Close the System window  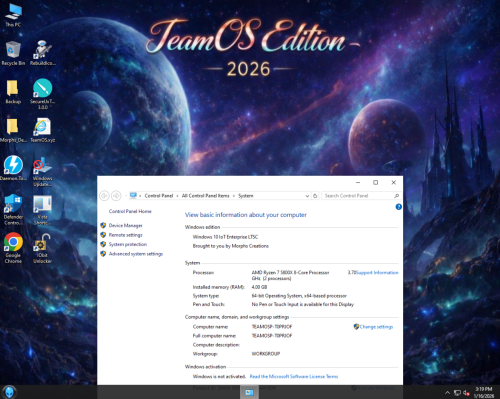pyautogui.click(x=394, y=182)
